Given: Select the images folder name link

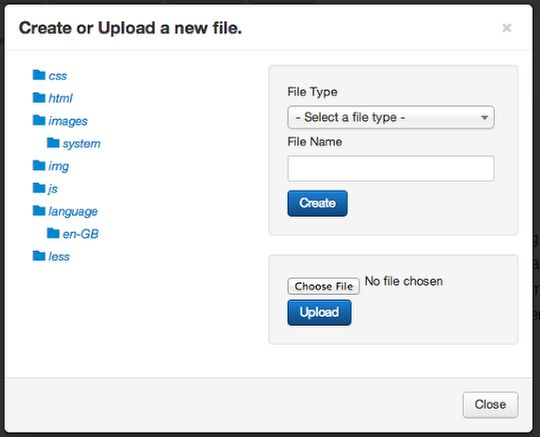Looking at the screenshot, I should click(x=68, y=121).
